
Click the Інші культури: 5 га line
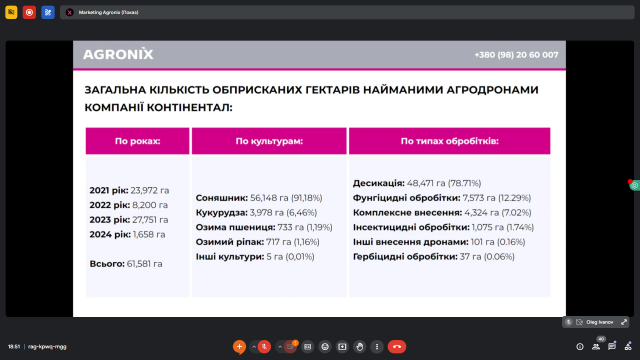tap(255, 256)
